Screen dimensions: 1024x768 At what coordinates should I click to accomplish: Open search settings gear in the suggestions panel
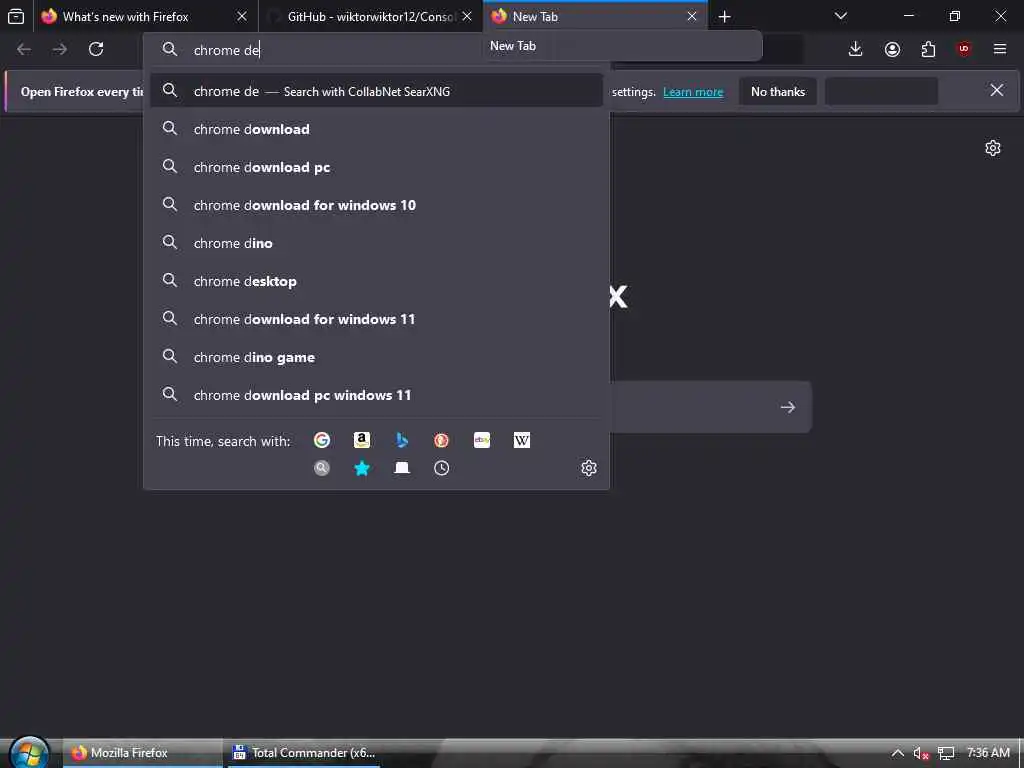tap(589, 468)
